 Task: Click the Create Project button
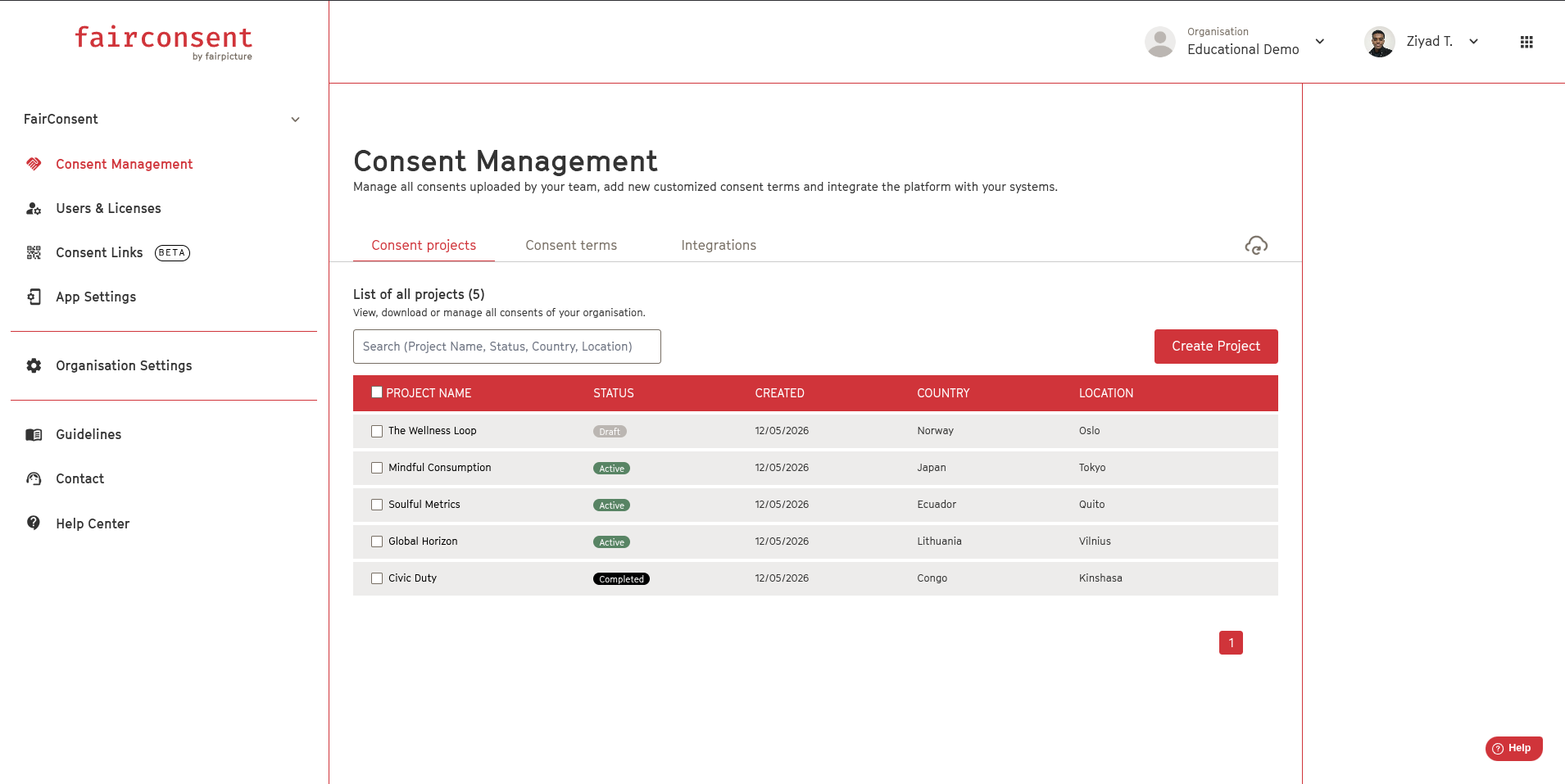pyautogui.click(x=1216, y=347)
